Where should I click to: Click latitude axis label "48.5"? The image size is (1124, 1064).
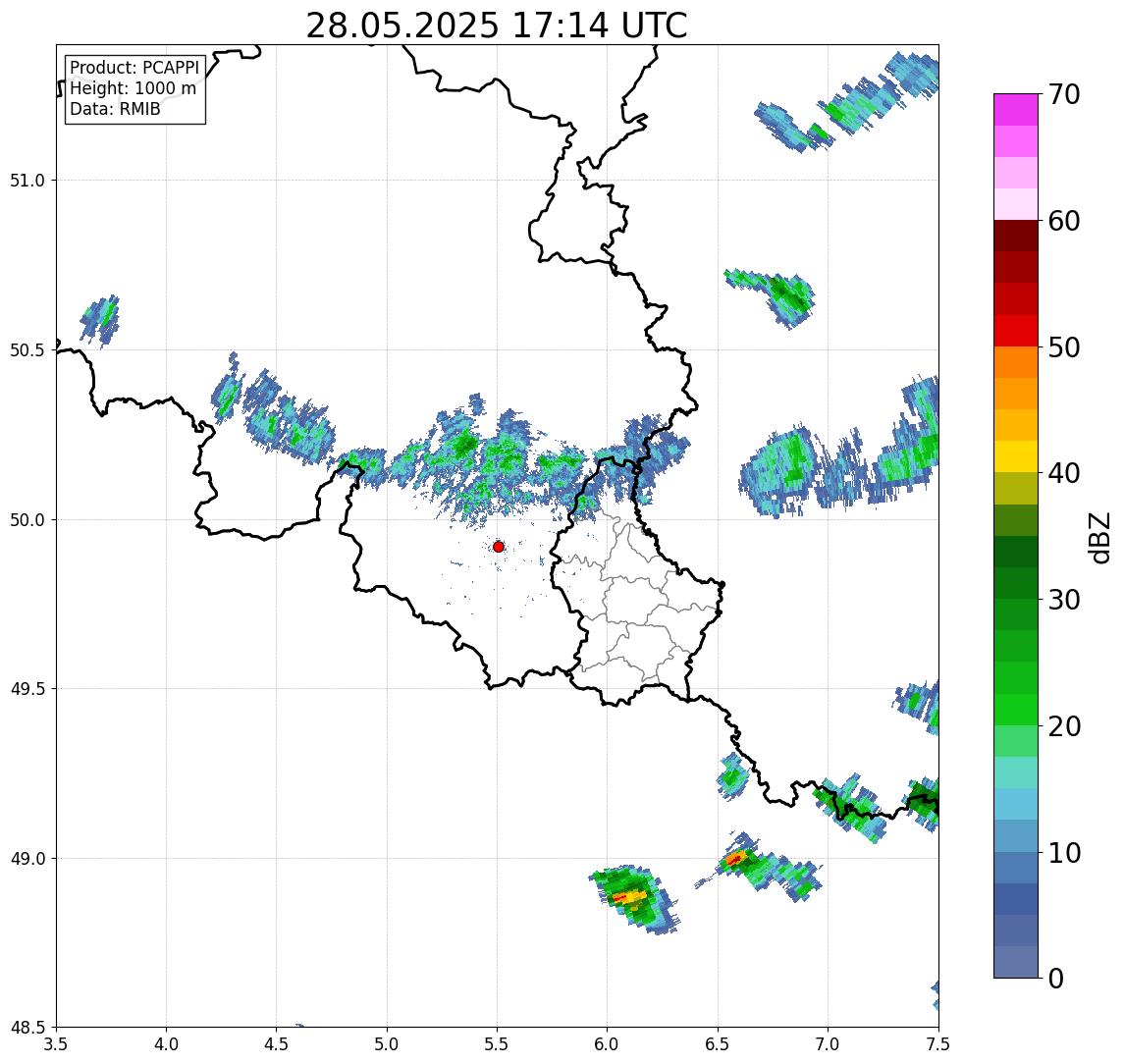pos(27,1028)
